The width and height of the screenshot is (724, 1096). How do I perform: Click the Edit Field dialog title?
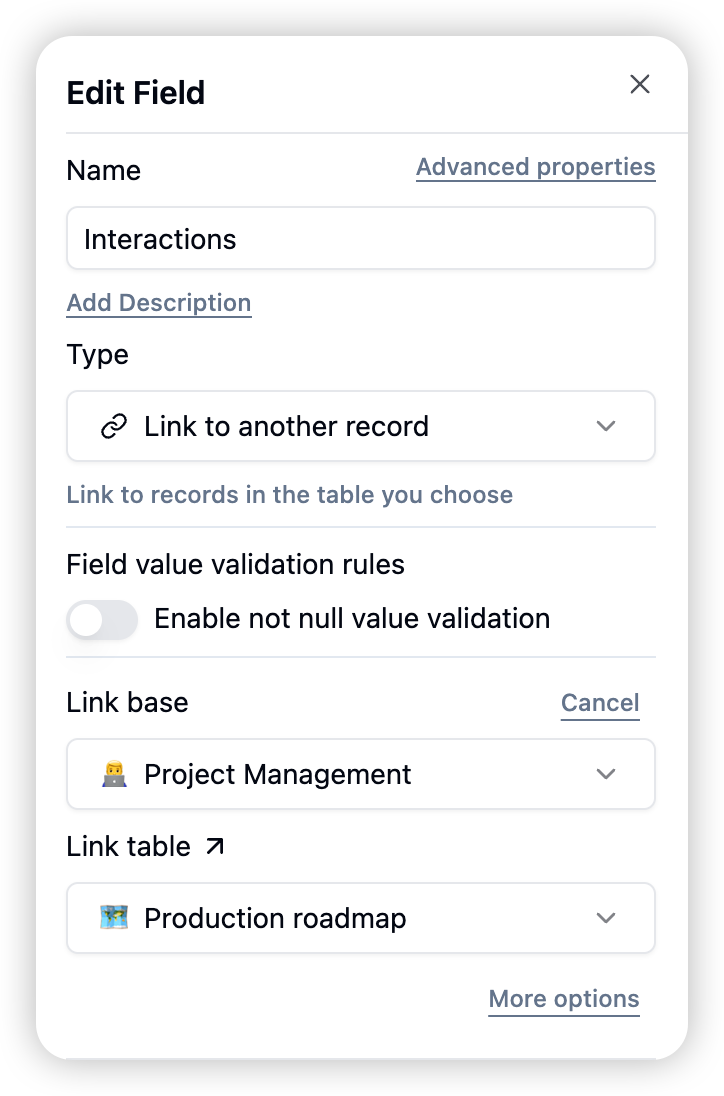(136, 93)
